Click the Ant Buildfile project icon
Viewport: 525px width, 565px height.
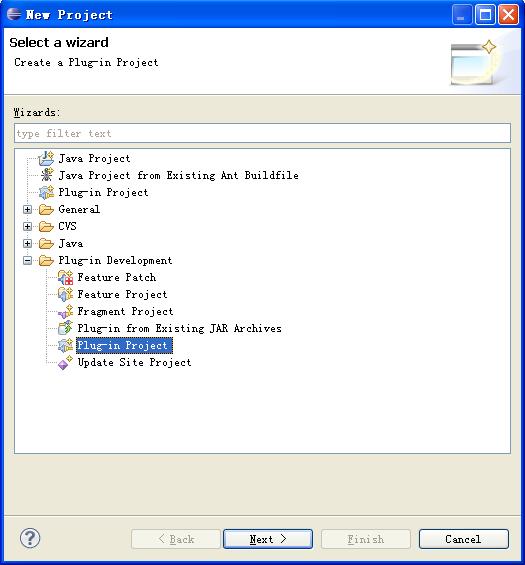pos(46,175)
